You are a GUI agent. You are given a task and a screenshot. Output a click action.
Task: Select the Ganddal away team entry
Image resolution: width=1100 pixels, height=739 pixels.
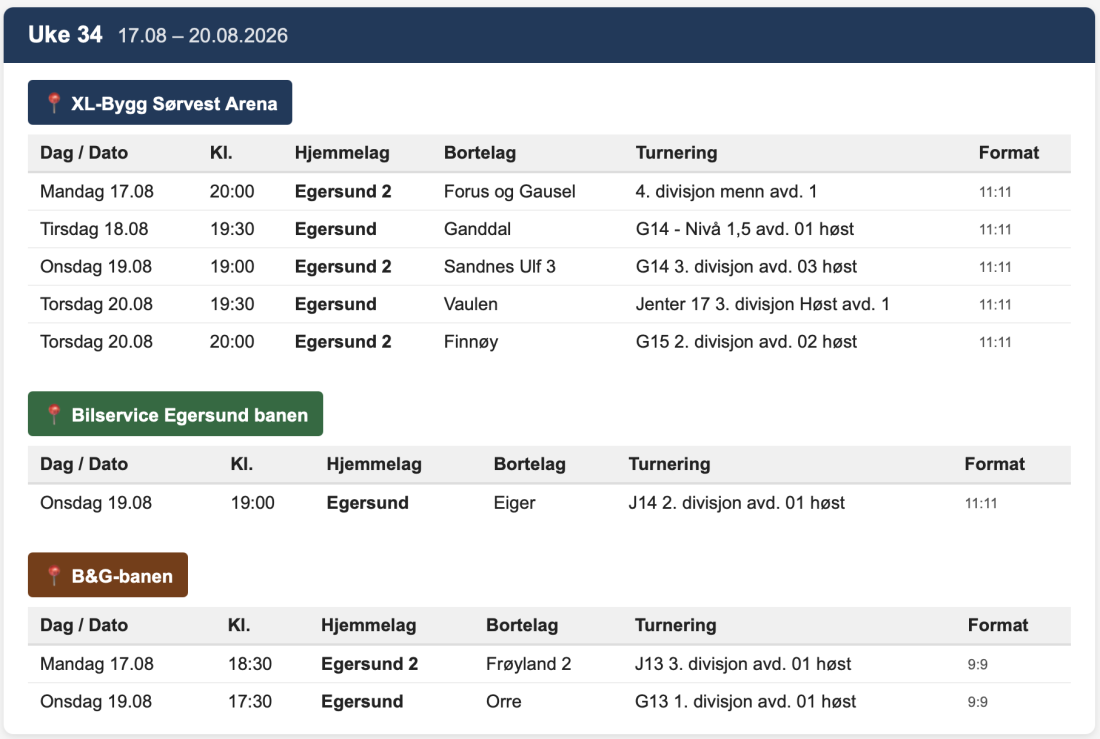(477, 229)
